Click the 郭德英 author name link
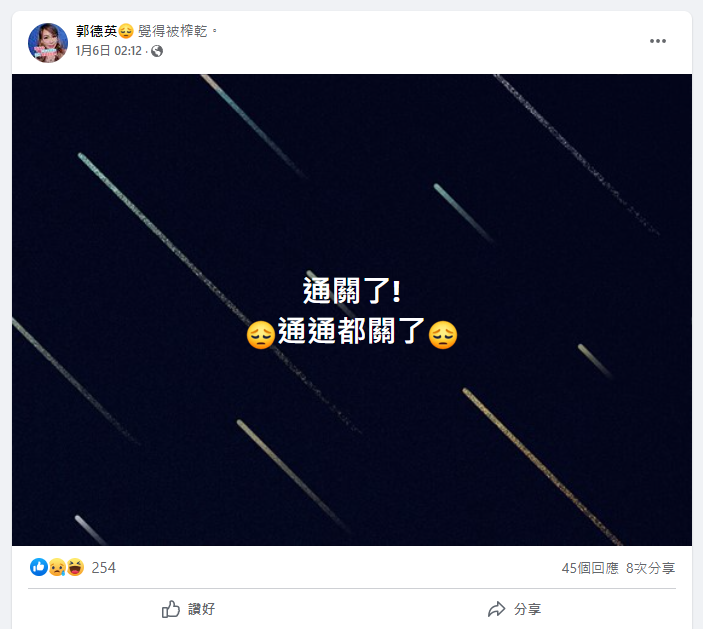This screenshot has height=629, width=703. point(96,31)
